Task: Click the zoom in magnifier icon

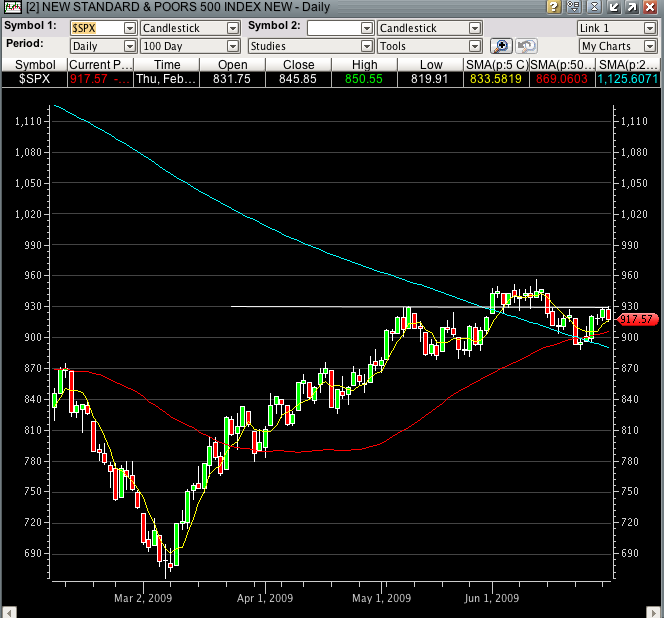Action: (500, 46)
